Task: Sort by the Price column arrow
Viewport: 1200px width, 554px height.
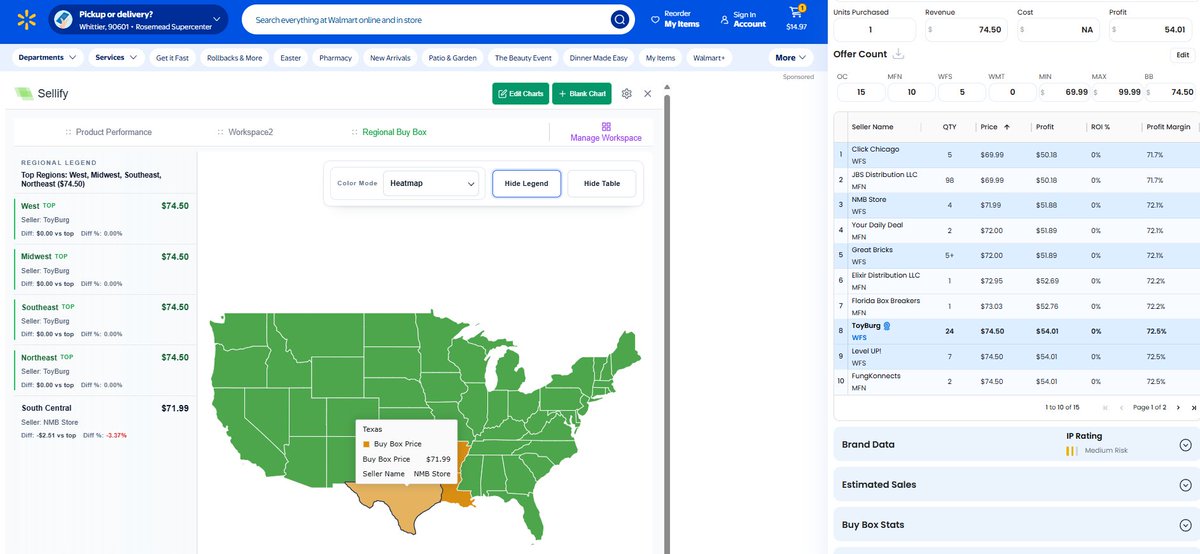Action: point(1006,127)
